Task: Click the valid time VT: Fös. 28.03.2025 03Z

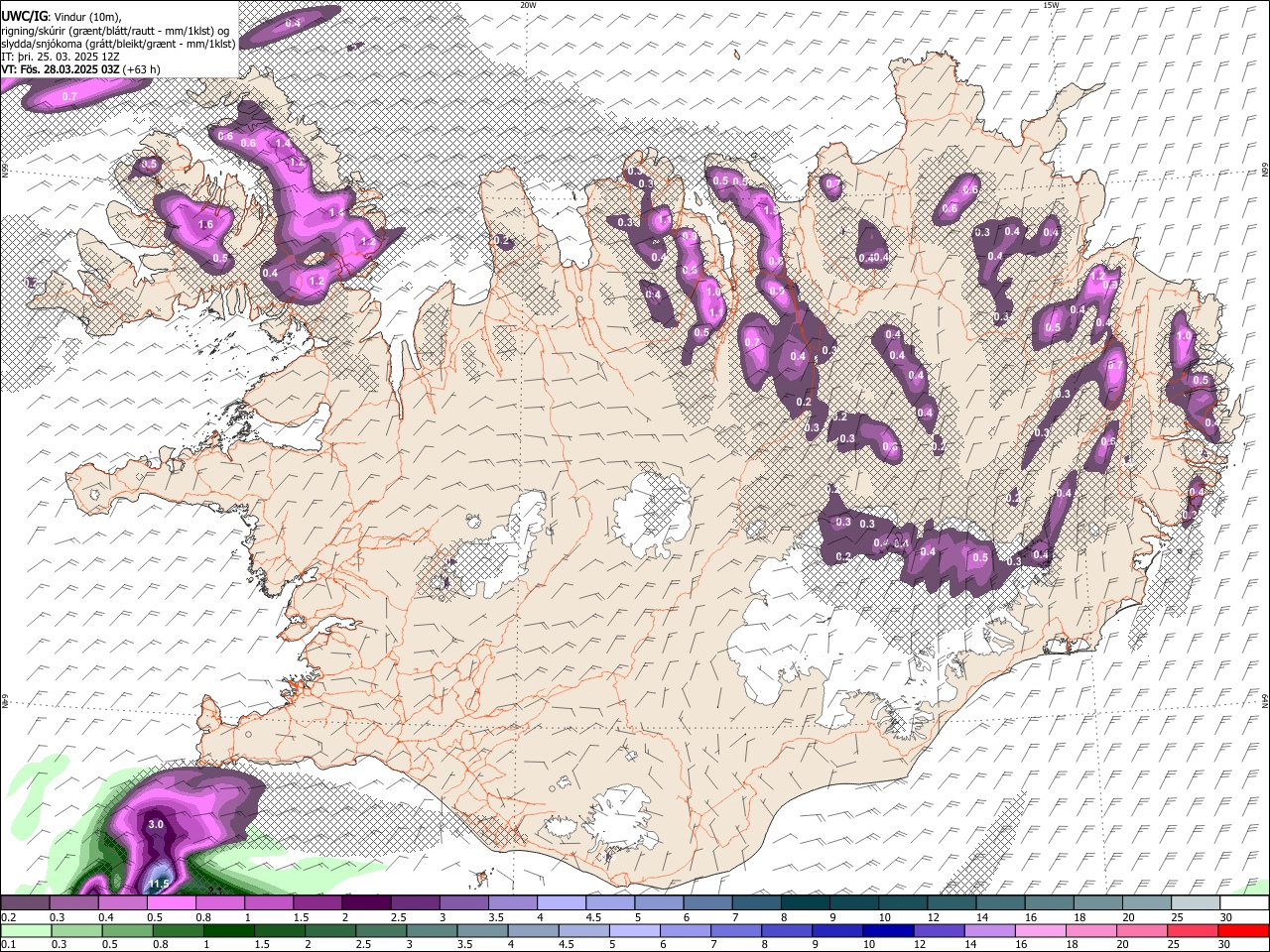Action: coord(61,69)
